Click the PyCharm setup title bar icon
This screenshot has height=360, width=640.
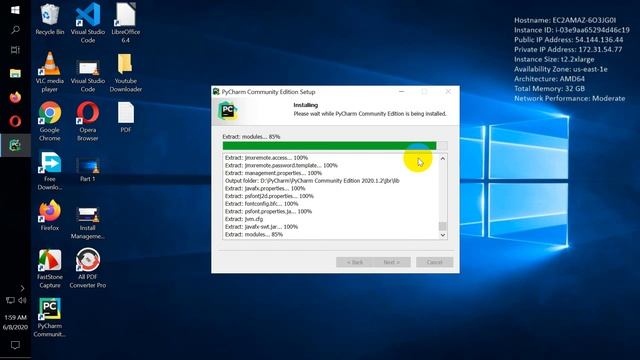point(216,92)
